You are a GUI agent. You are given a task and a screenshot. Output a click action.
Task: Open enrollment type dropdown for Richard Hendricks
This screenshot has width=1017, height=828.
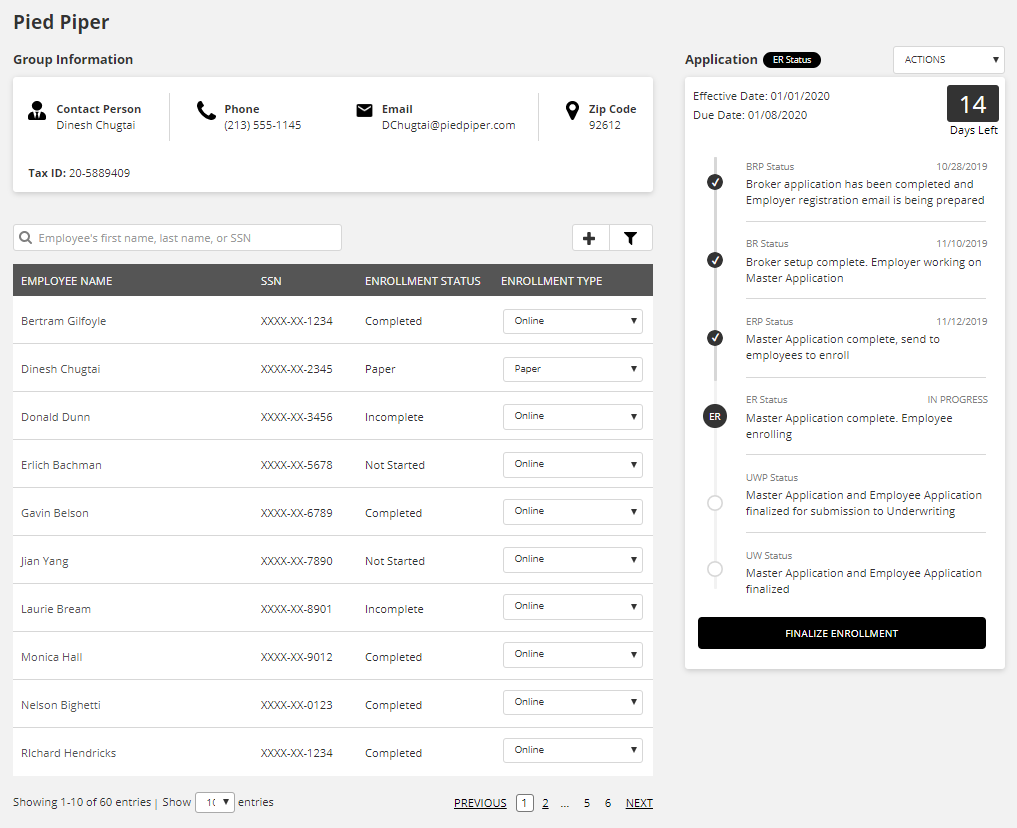pyautogui.click(x=573, y=750)
